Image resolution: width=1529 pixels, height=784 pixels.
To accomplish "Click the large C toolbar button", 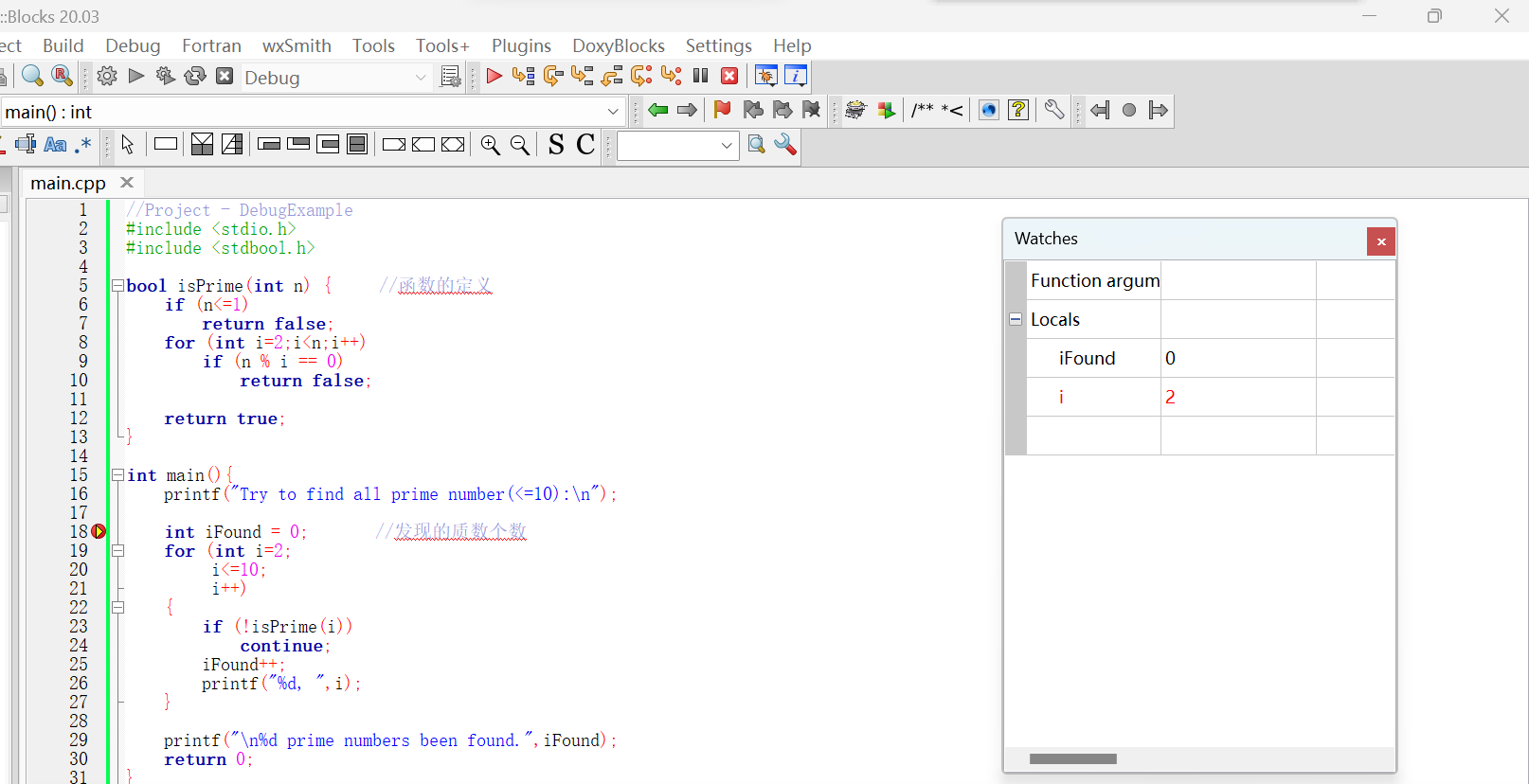I will (585, 144).
